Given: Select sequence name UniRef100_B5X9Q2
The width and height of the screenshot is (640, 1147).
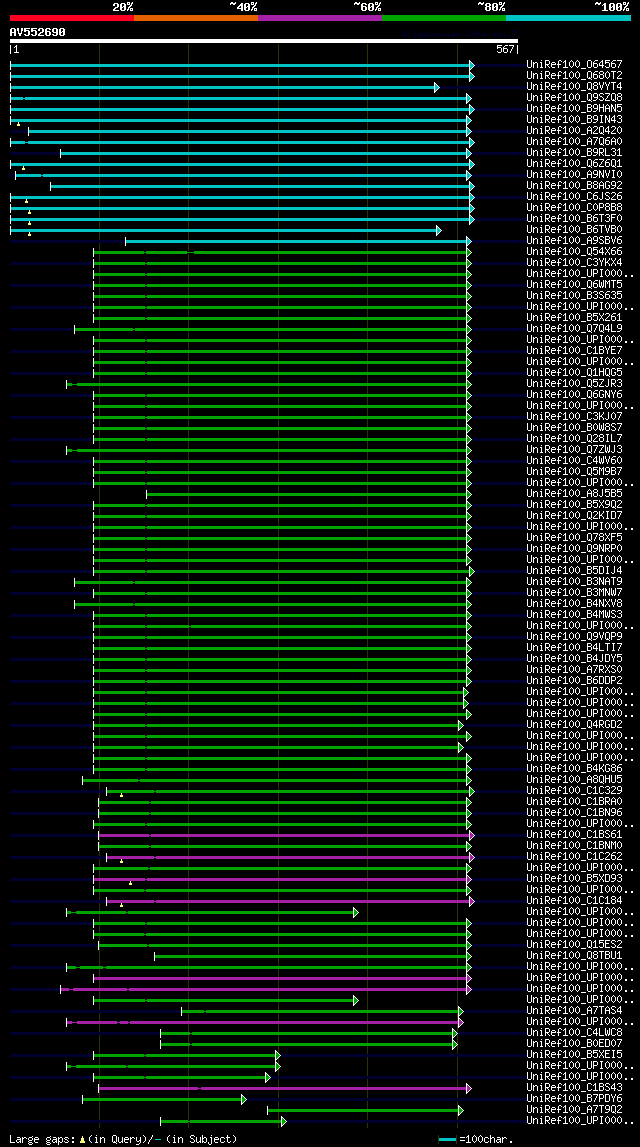Looking at the screenshot, I should coord(574,505).
